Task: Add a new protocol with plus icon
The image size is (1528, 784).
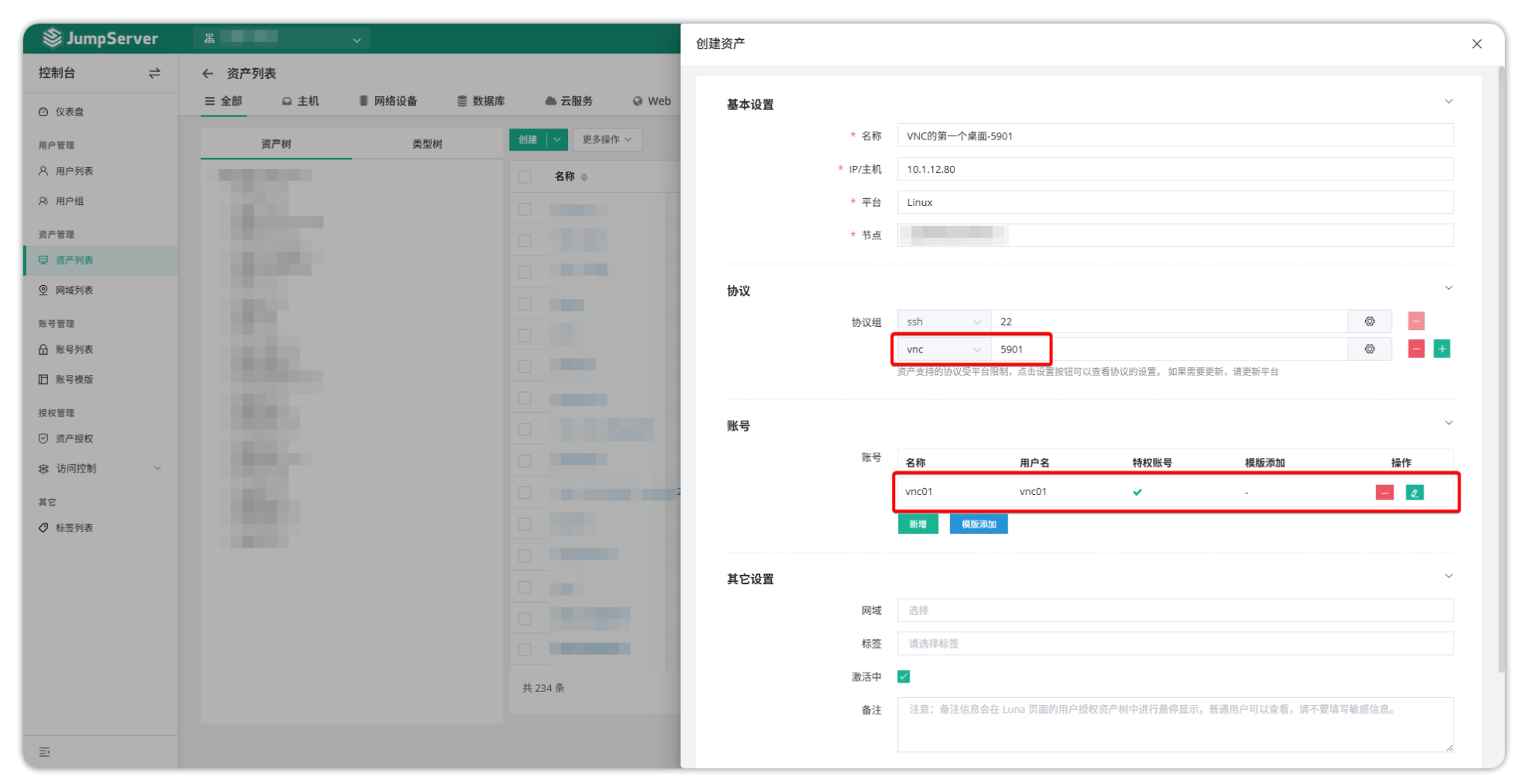Action: pos(1441,349)
